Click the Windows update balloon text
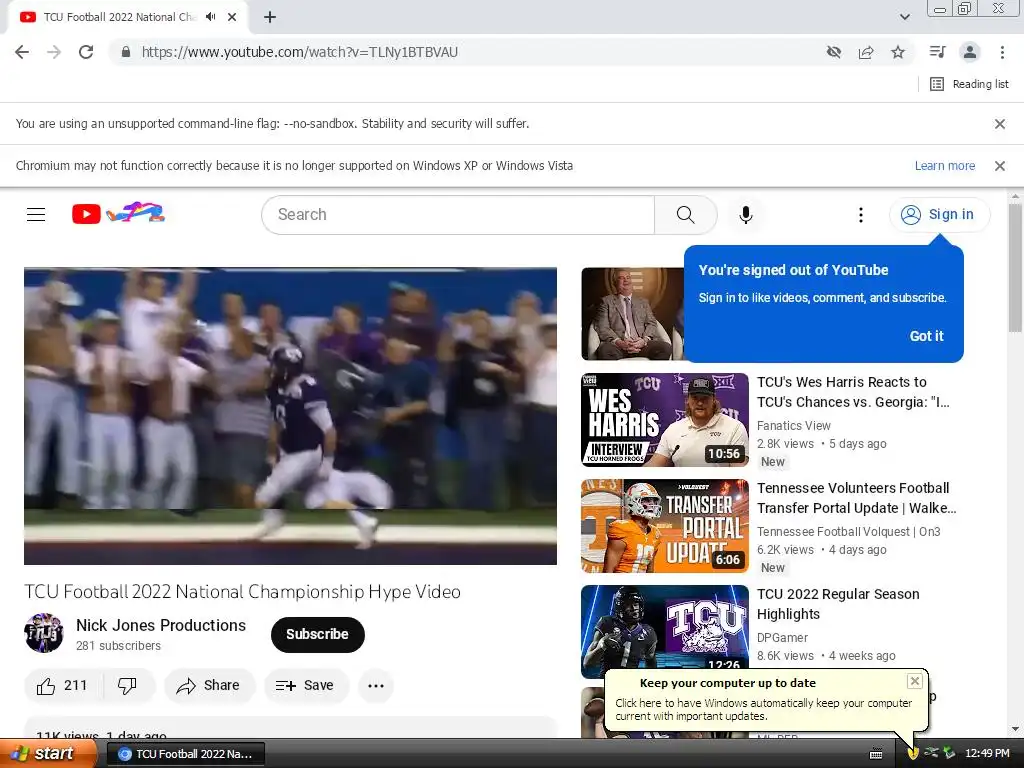1024x768 pixels. (763, 710)
